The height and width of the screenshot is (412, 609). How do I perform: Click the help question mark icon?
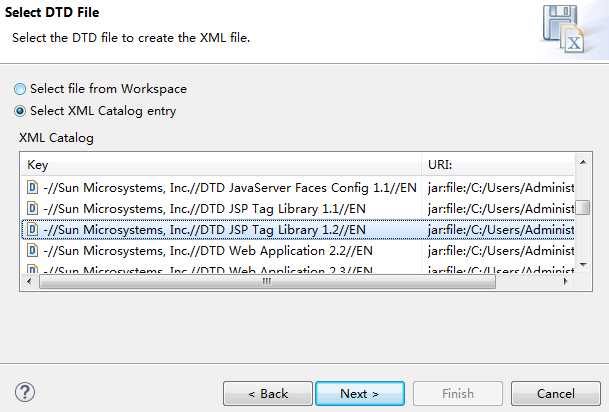(26, 392)
